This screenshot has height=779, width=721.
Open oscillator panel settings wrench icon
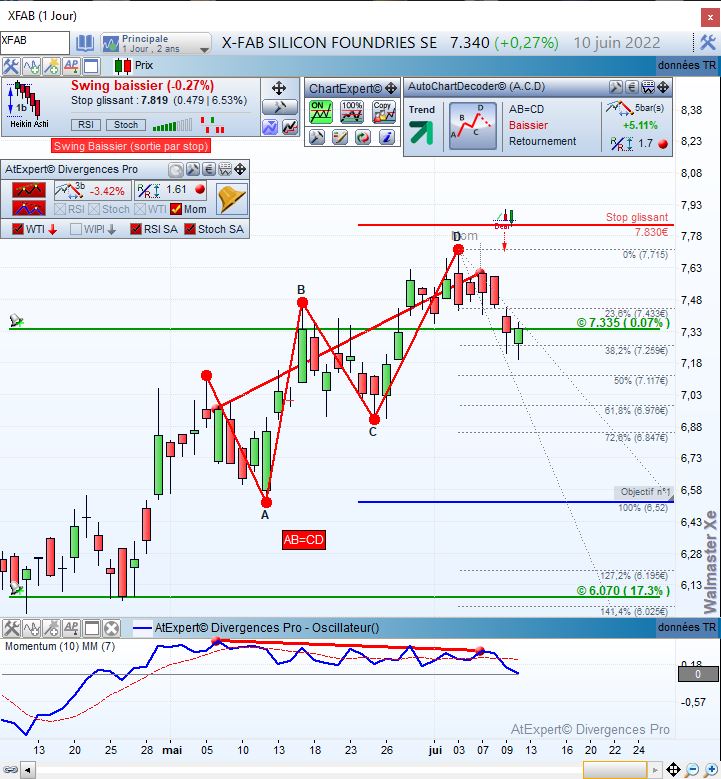click(x=11, y=628)
